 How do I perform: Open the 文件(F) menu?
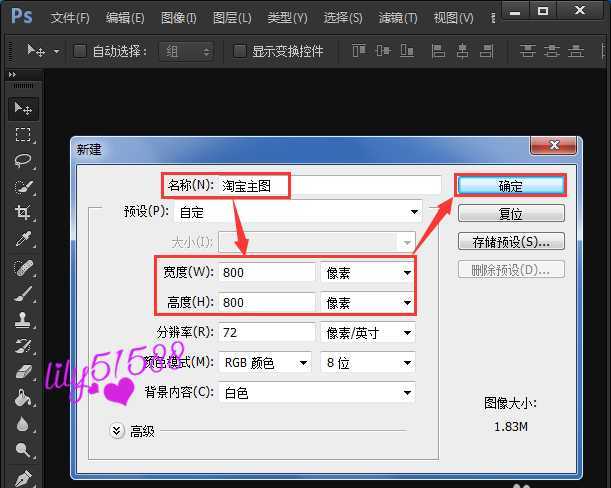[x=69, y=18]
